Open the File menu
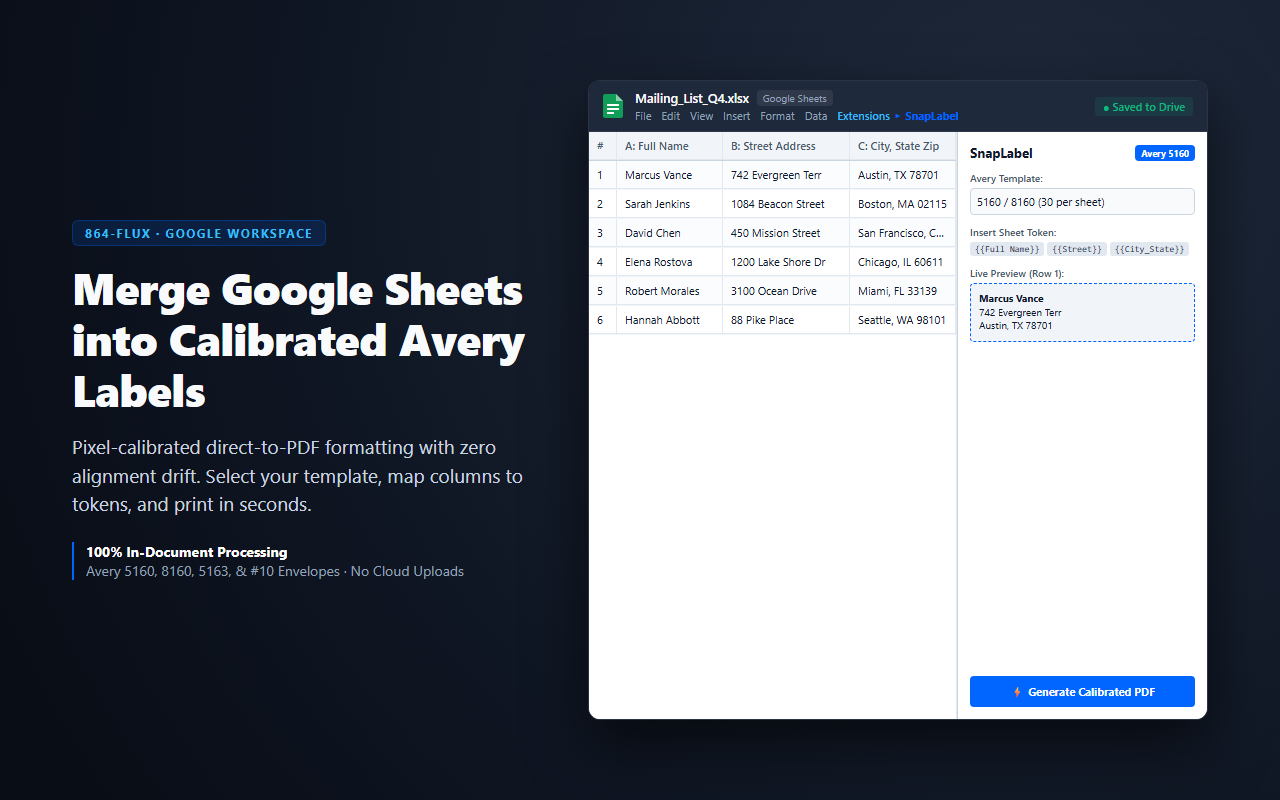Viewport: 1280px width, 800px height. point(643,116)
